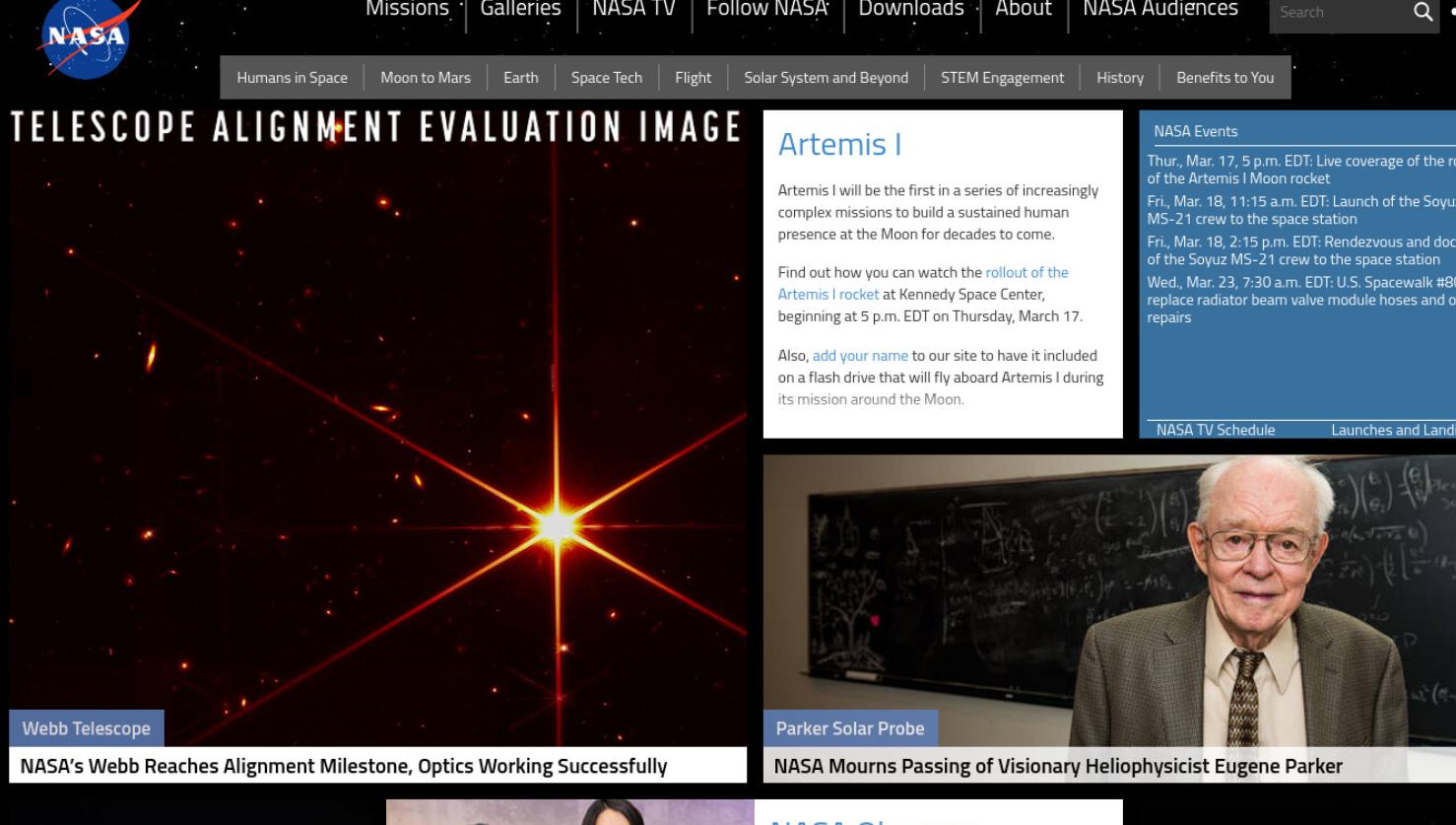Select the Flight topic
The width and height of the screenshot is (1456, 825).
click(694, 78)
